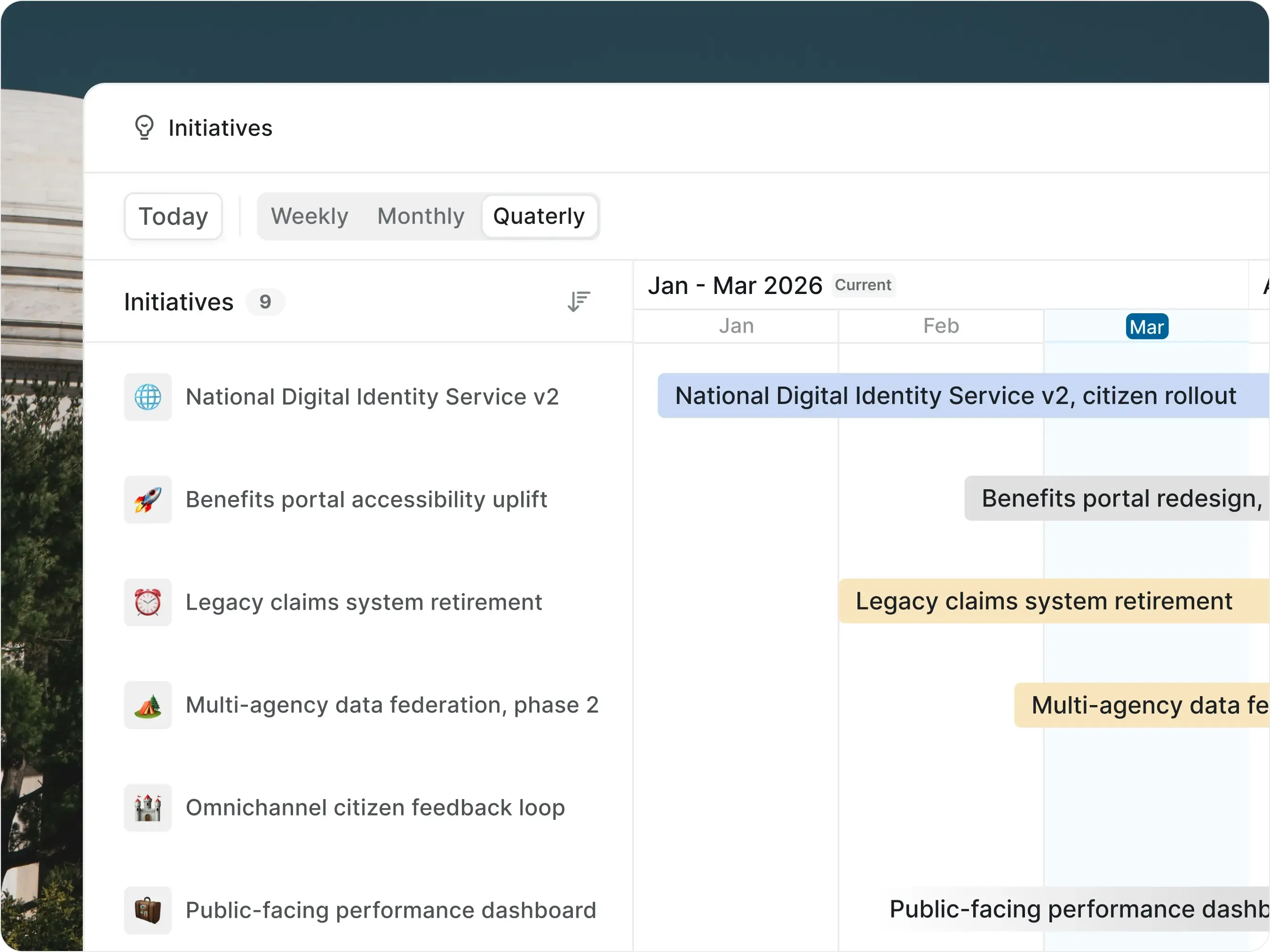This screenshot has width=1270, height=952.
Task: Click the globe icon for National Digital Identity
Action: coord(148,397)
